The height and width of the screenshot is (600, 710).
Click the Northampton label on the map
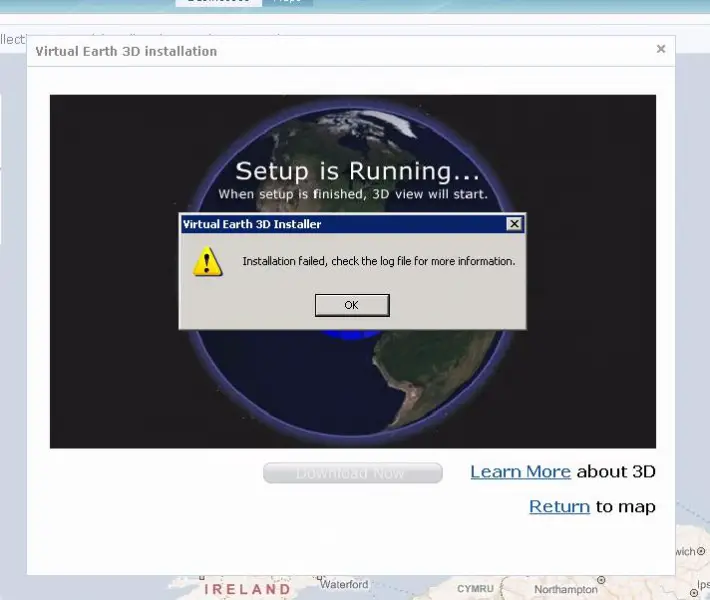tap(566, 590)
